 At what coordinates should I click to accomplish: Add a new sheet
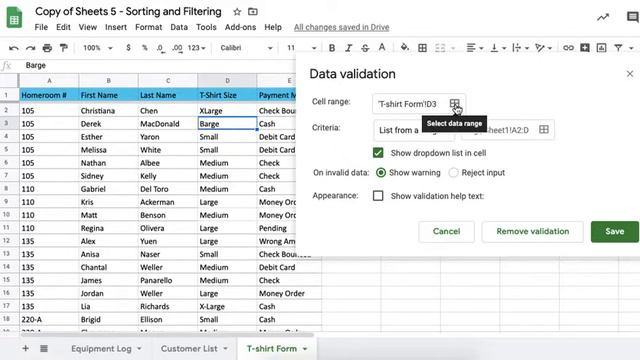pyautogui.click(x=25, y=348)
